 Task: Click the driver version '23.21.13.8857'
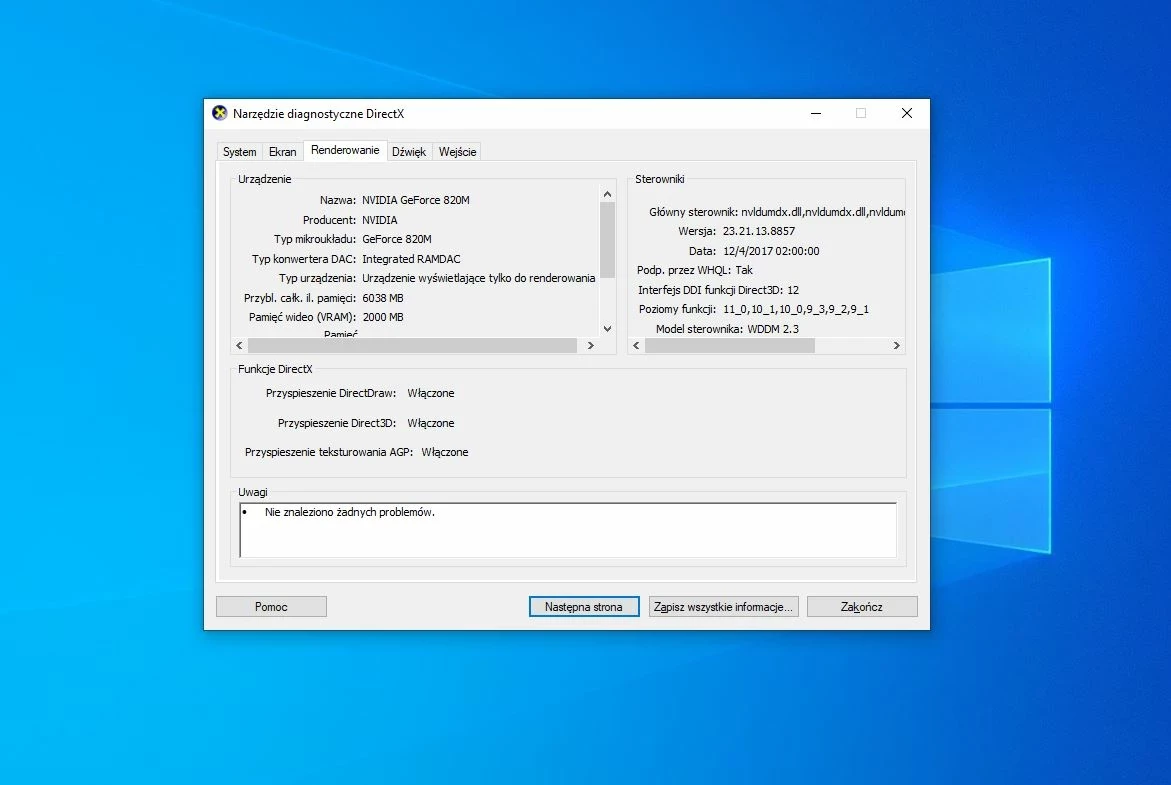point(759,232)
